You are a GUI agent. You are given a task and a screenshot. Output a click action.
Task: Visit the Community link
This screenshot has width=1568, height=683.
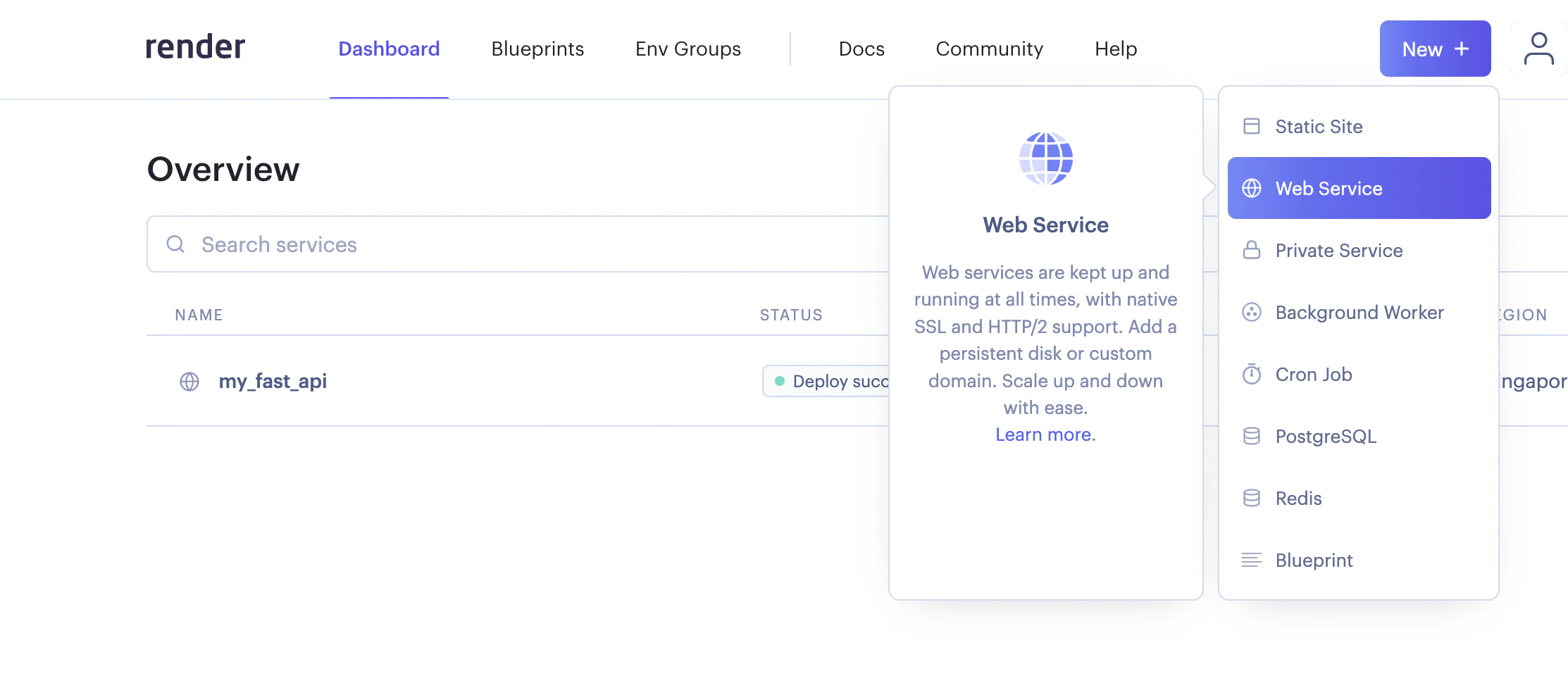click(989, 49)
